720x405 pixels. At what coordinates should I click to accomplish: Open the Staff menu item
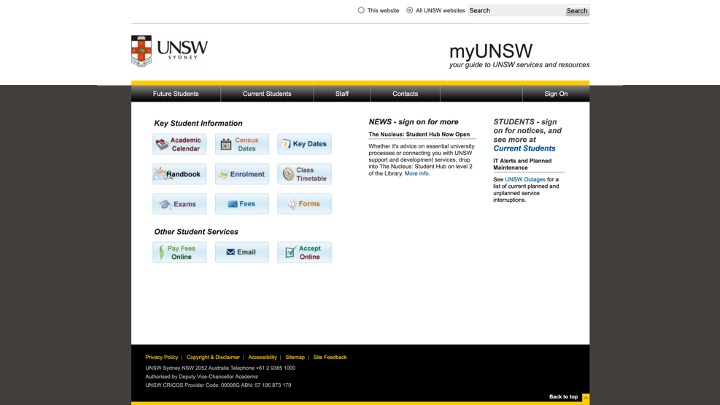(342, 94)
